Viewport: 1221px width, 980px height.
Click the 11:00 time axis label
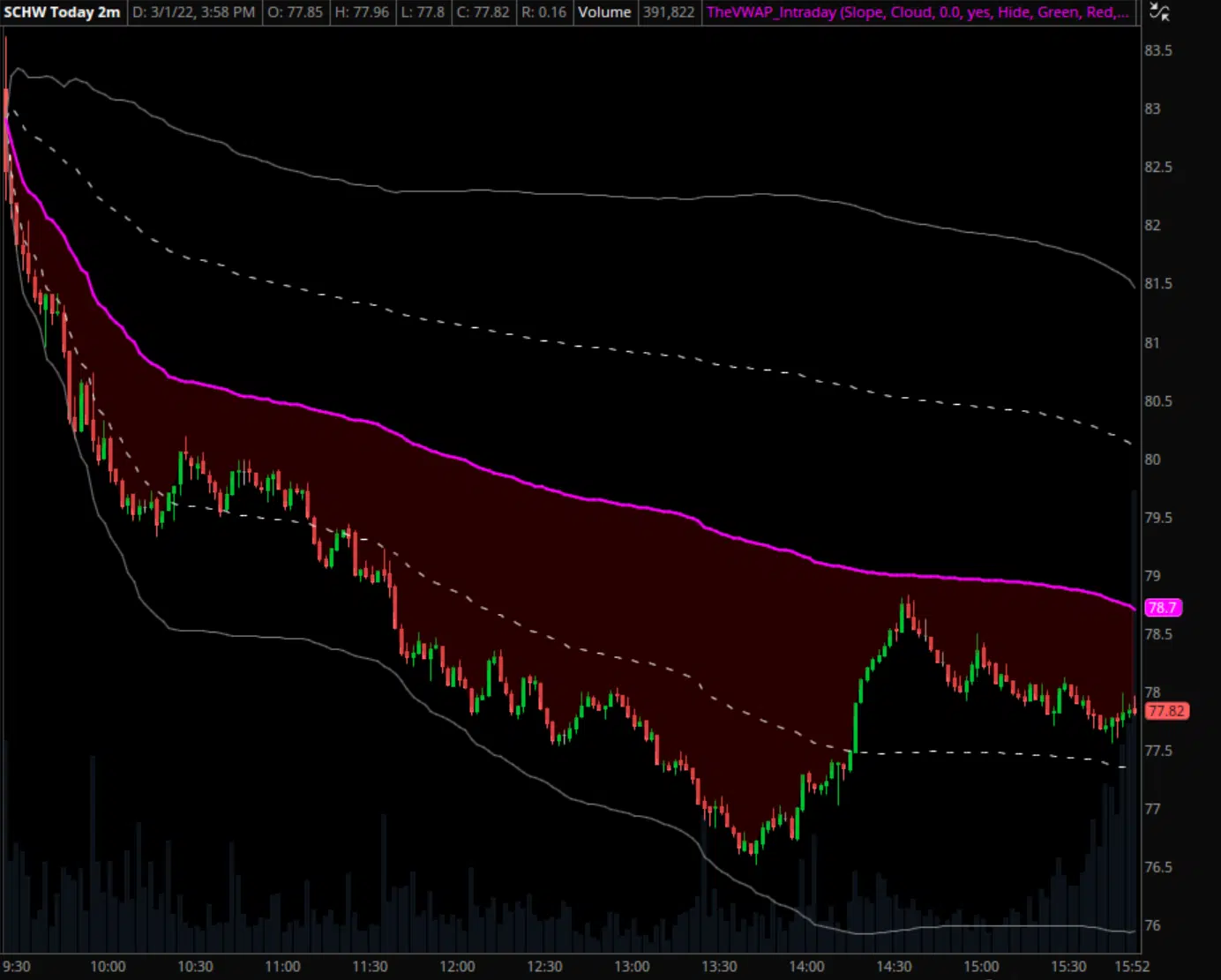pyautogui.click(x=282, y=966)
